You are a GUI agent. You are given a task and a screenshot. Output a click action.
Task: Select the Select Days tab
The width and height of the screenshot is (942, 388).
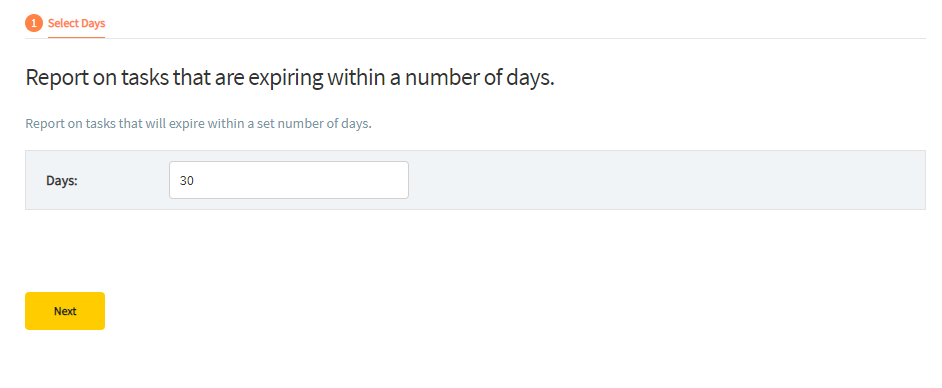[x=76, y=24]
